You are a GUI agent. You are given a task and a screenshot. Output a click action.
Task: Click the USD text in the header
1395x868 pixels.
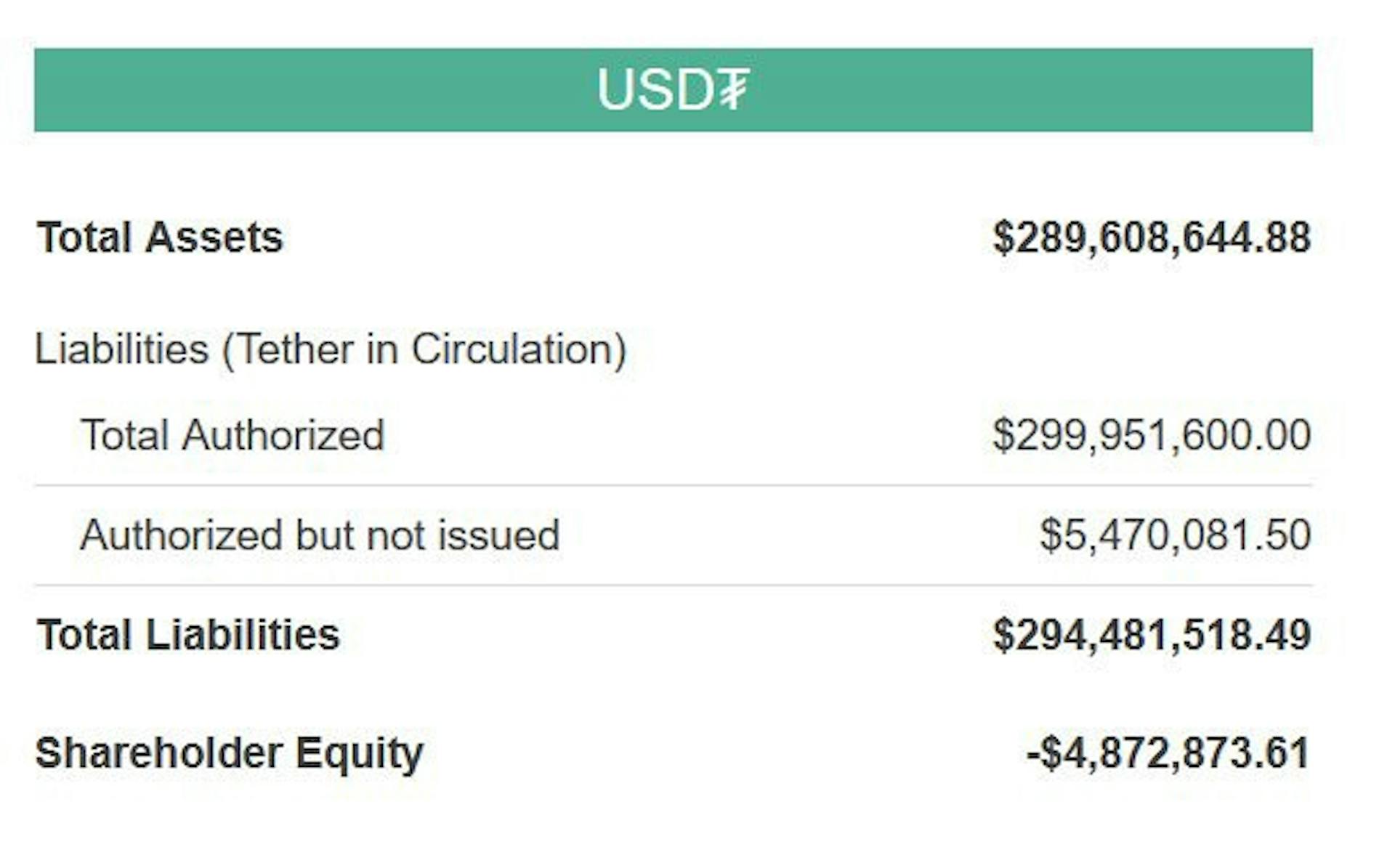(x=657, y=90)
